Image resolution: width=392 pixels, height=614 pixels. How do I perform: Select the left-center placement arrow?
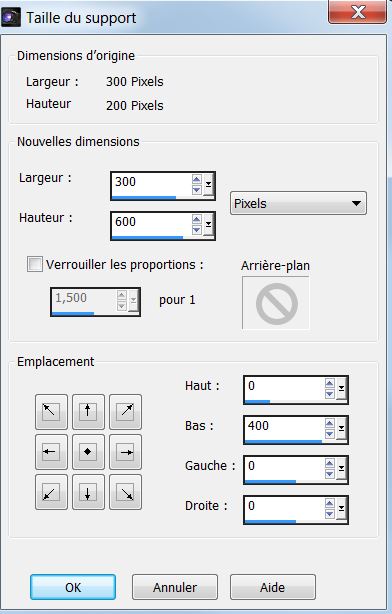click(51, 452)
